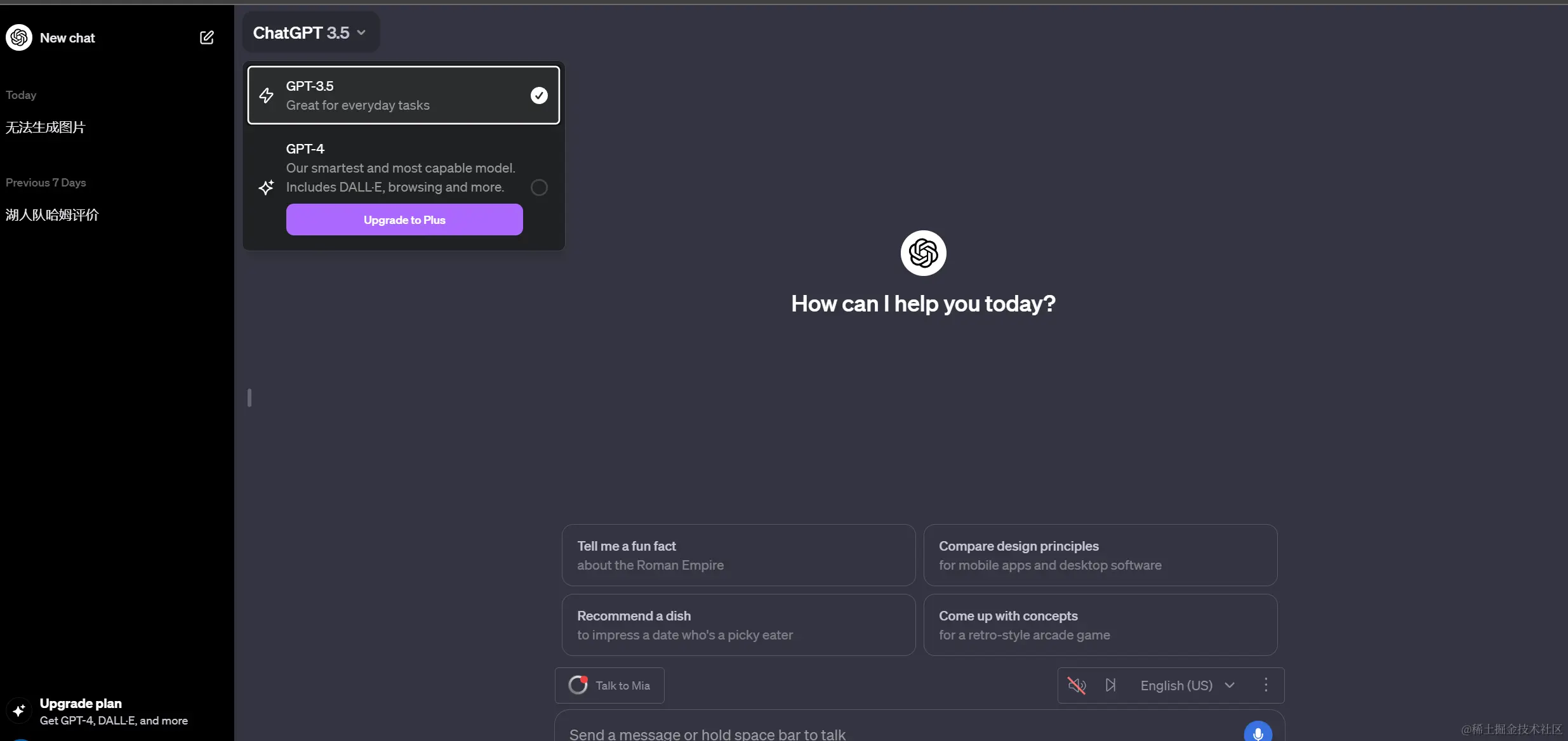Click the blue microphone button
This screenshot has width=1568, height=741.
(x=1258, y=732)
